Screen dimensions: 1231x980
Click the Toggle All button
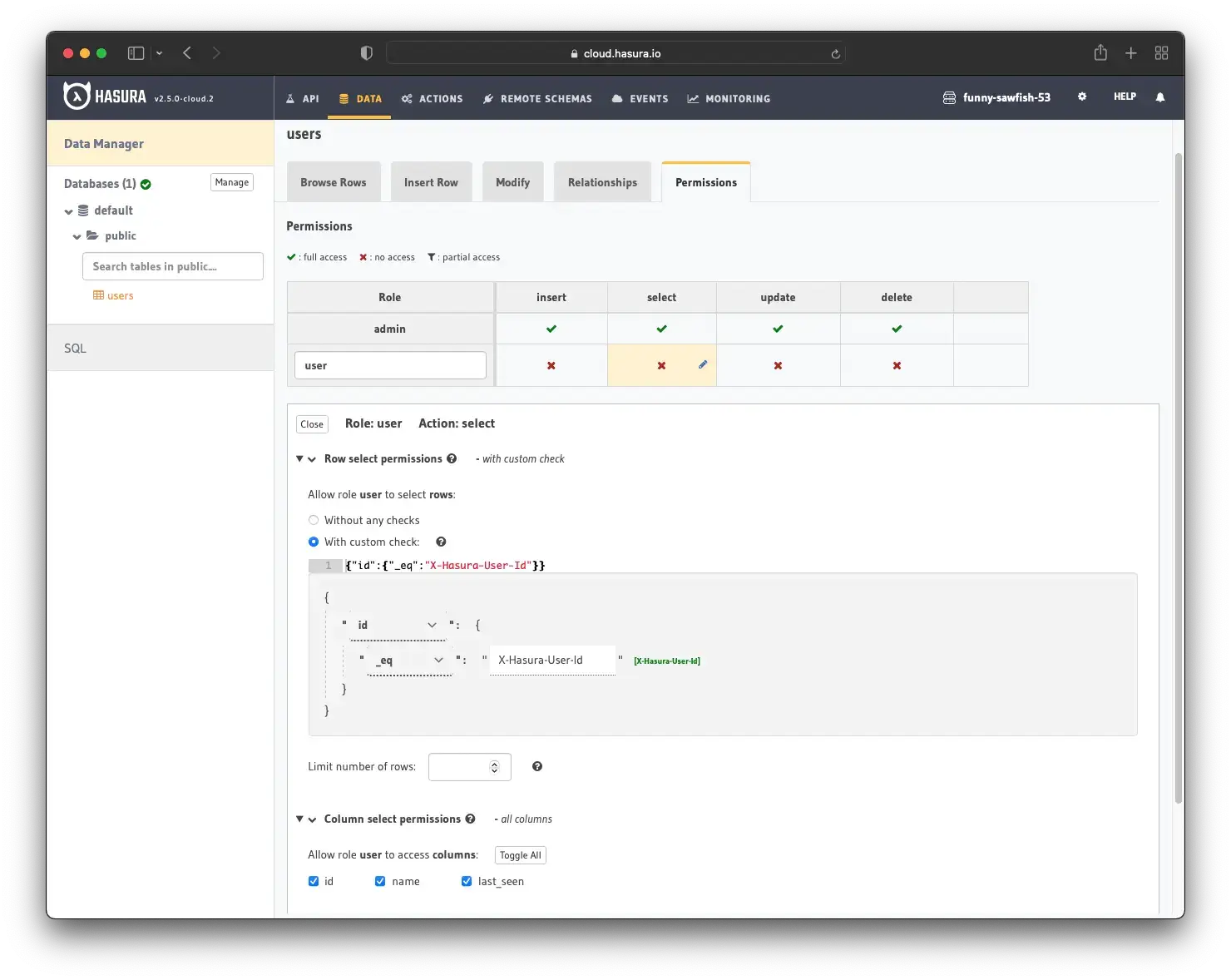tap(520, 855)
